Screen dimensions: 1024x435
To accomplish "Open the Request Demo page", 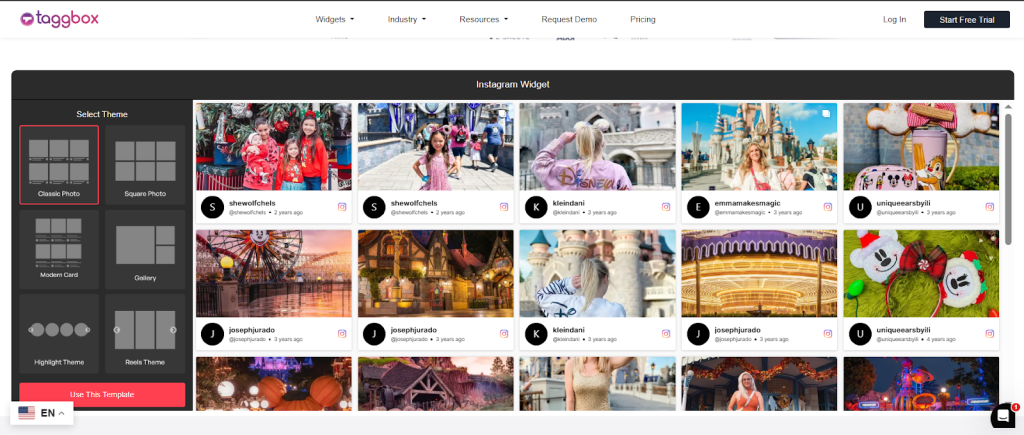I will pos(569,19).
